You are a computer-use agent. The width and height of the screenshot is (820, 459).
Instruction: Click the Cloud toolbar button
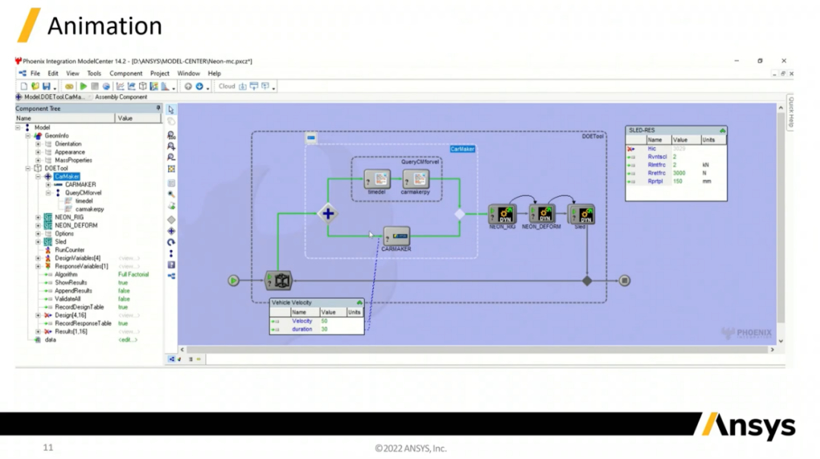(226, 86)
